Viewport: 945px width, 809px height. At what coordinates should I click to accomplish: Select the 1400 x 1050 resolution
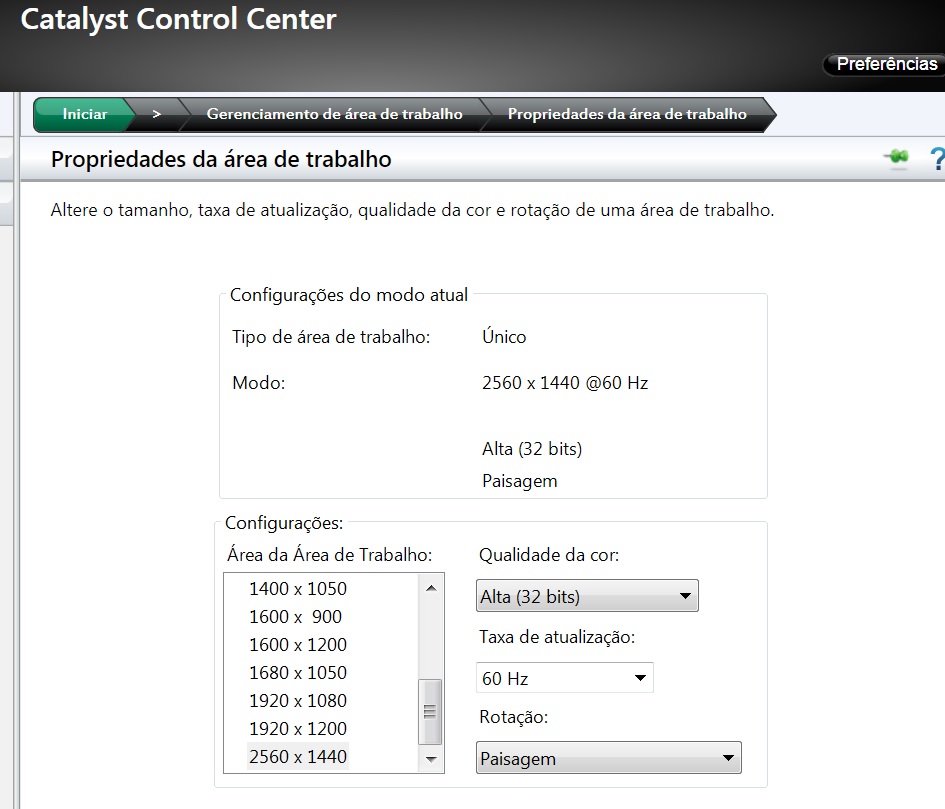[x=298, y=589]
